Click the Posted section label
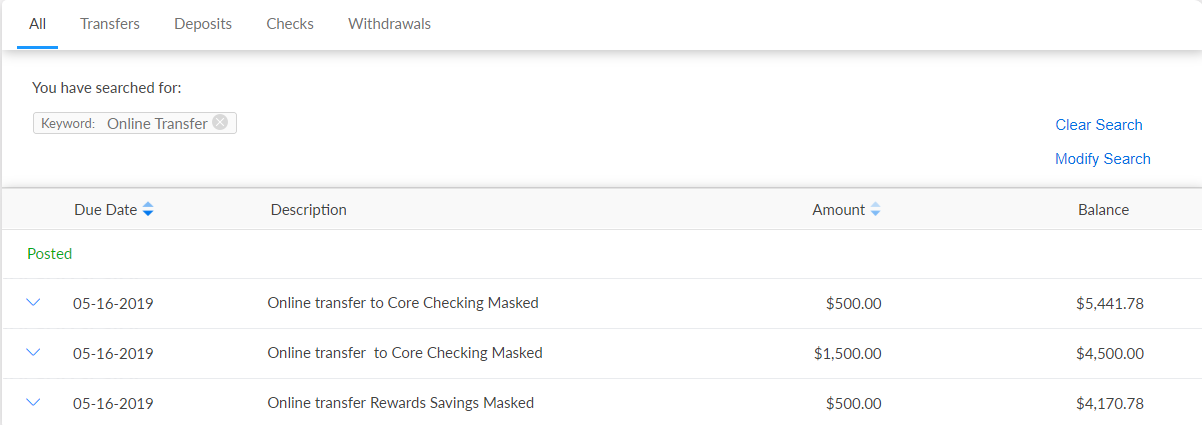 pos(50,254)
